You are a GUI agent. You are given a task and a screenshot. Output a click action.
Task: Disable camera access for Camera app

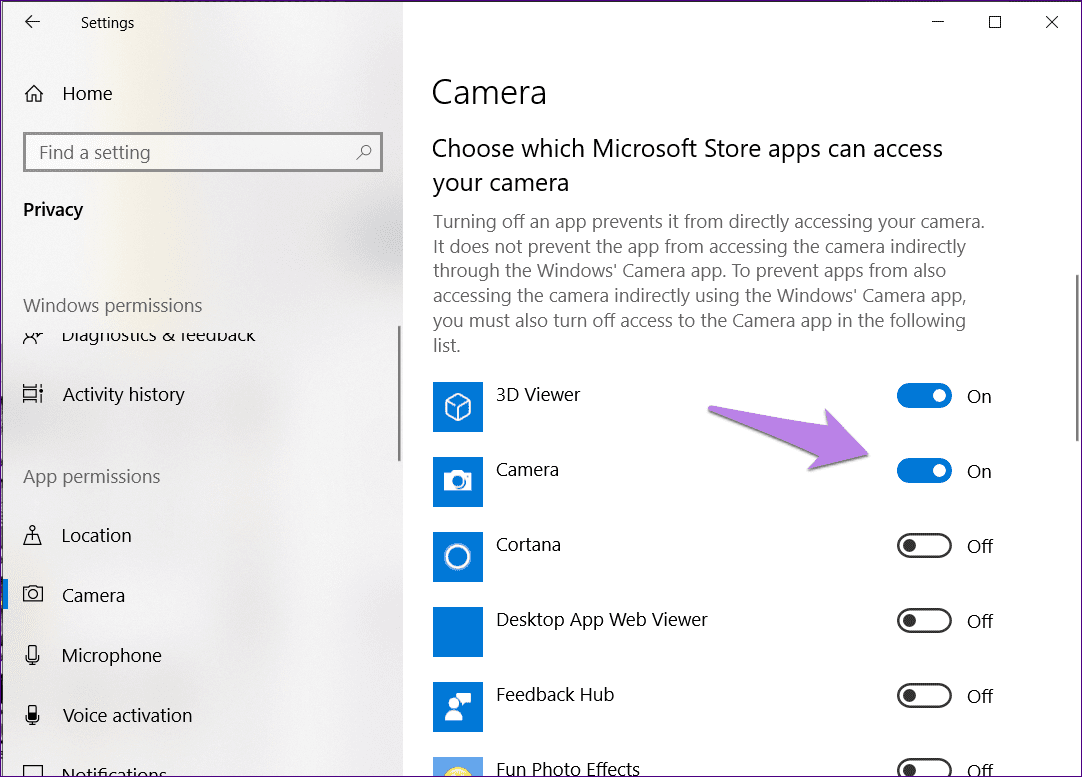tap(924, 471)
